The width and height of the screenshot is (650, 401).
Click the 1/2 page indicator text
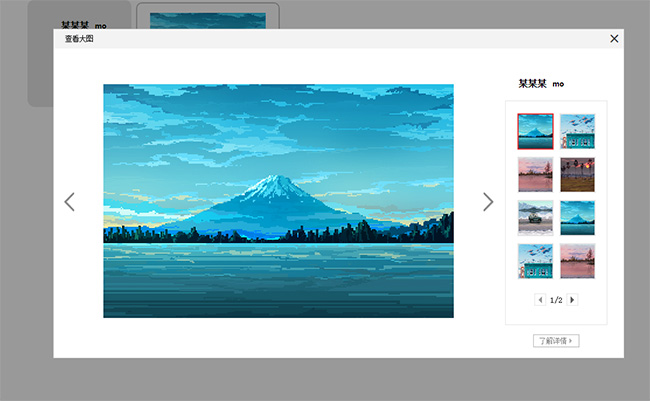[x=556, y=300]
